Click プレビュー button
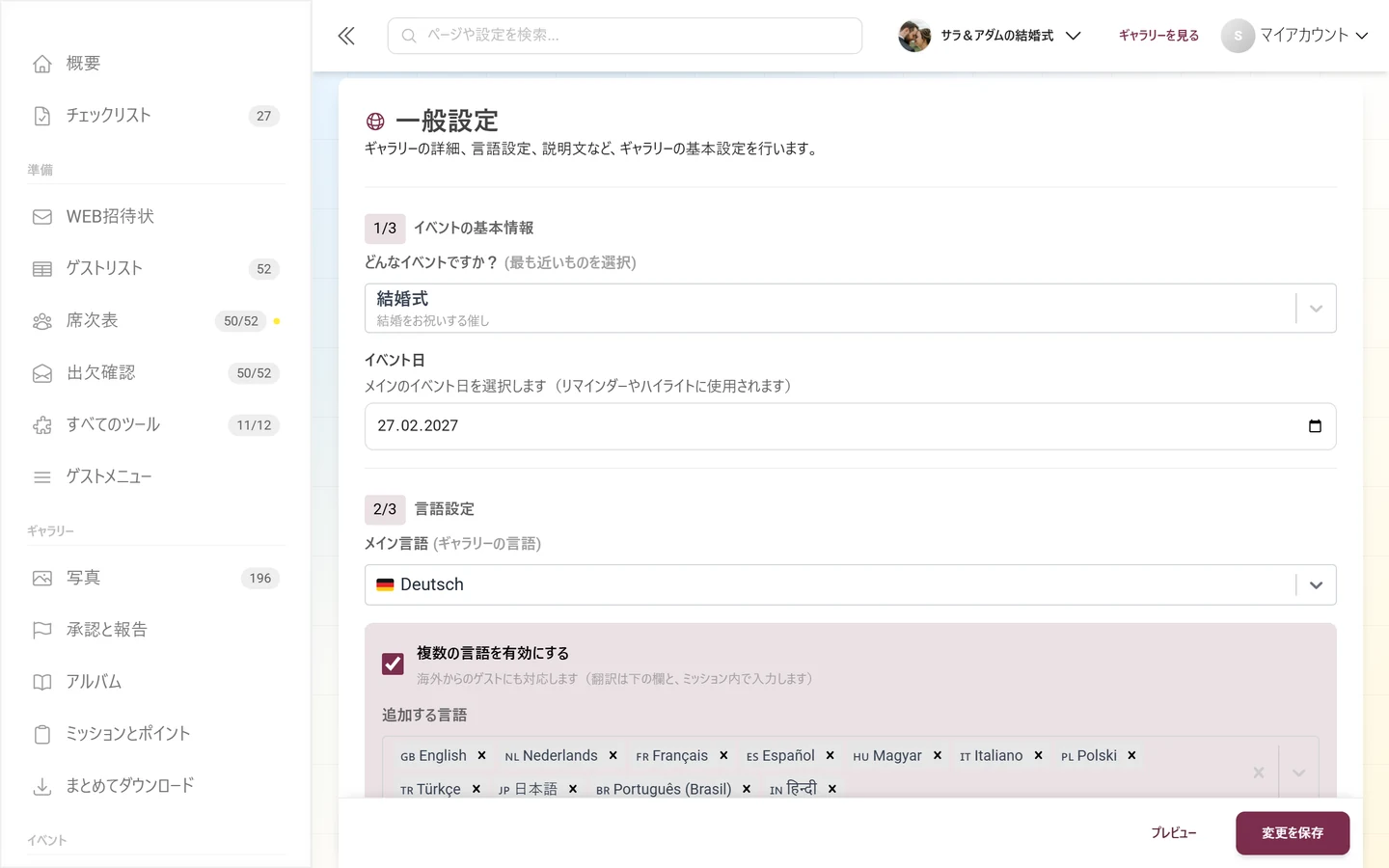The width and height of the screenshot is (1389, 868). [x=1174, y=833]
